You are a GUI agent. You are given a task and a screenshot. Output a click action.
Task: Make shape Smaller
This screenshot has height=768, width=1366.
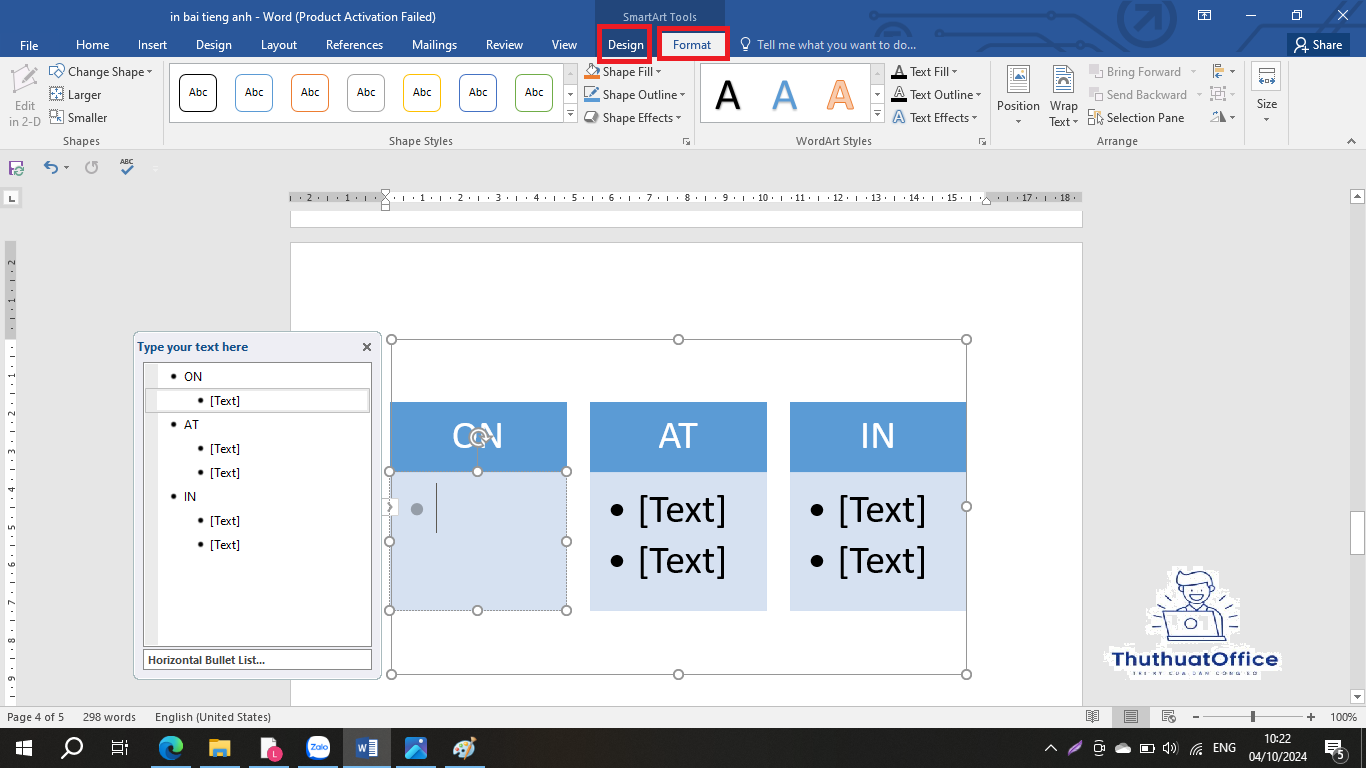tap(78, 118)
